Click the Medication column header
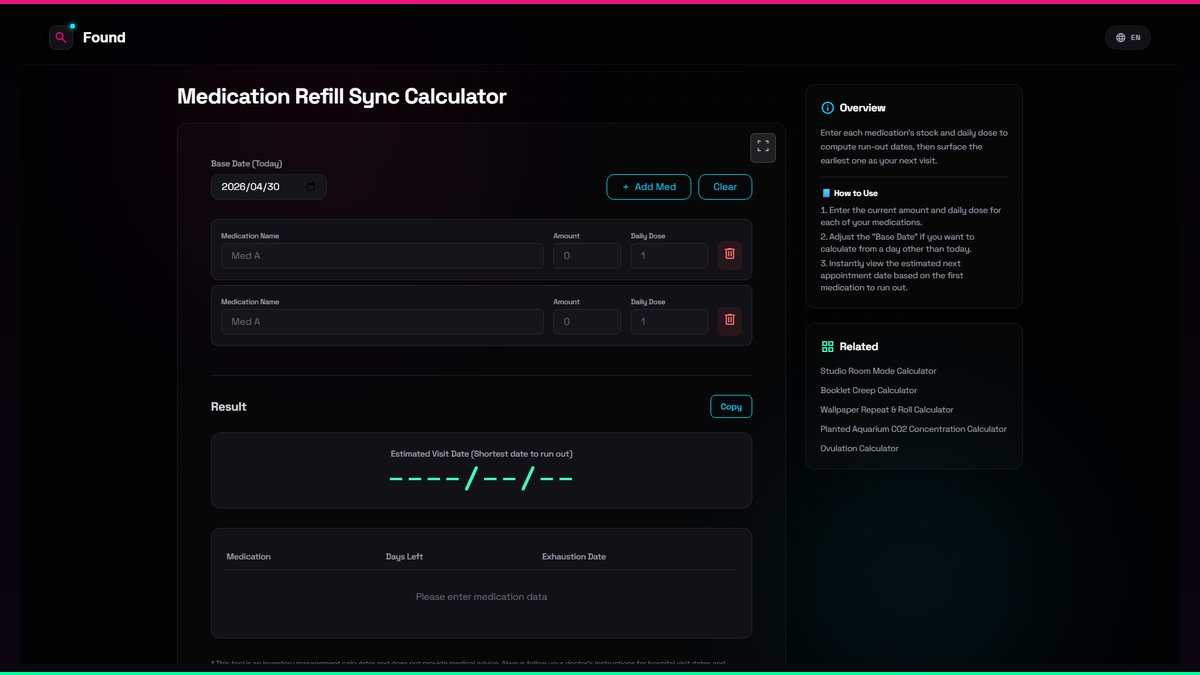 tap(249, 557)
